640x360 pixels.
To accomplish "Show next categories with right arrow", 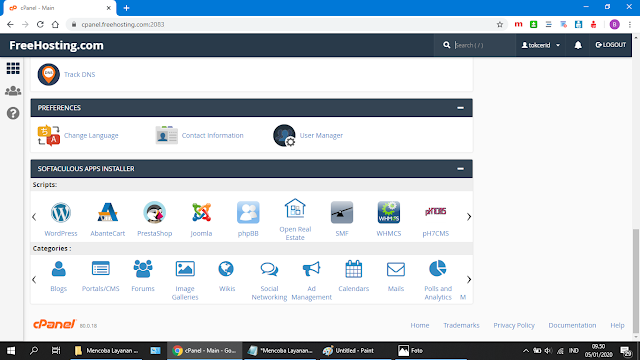I will tap(469, 280).
